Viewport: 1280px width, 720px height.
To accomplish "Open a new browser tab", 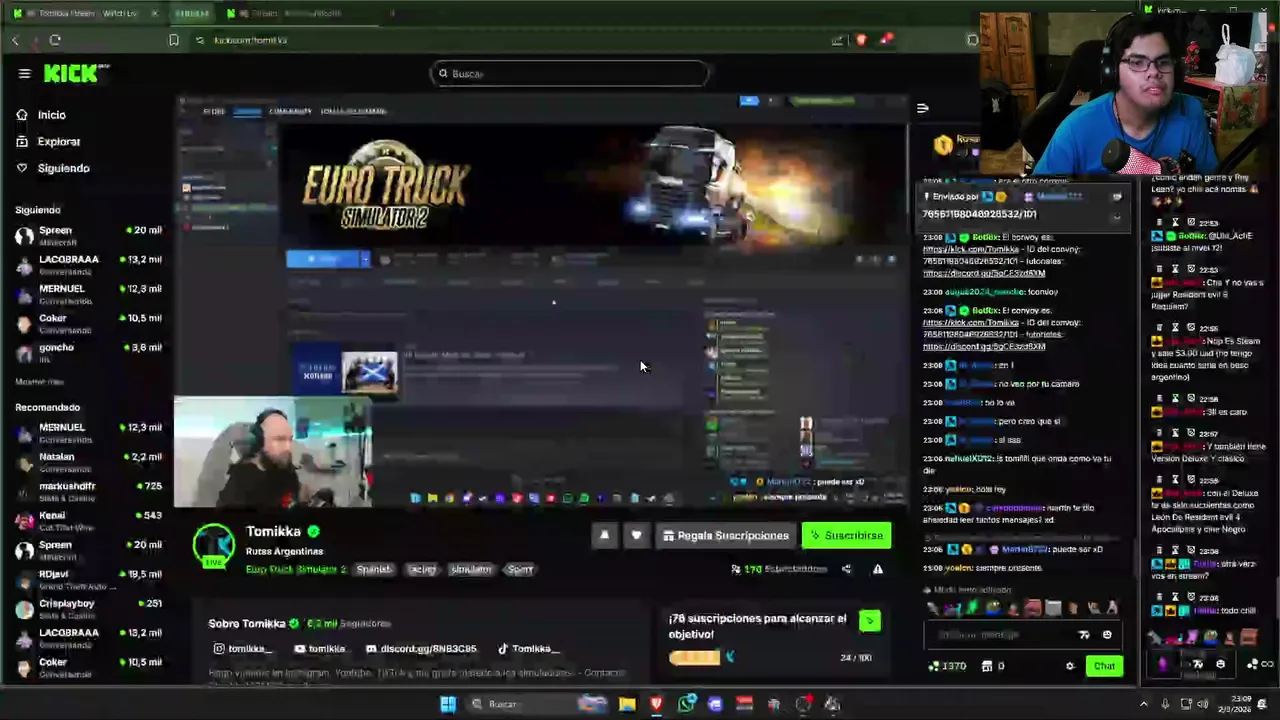I will (392, 13).
